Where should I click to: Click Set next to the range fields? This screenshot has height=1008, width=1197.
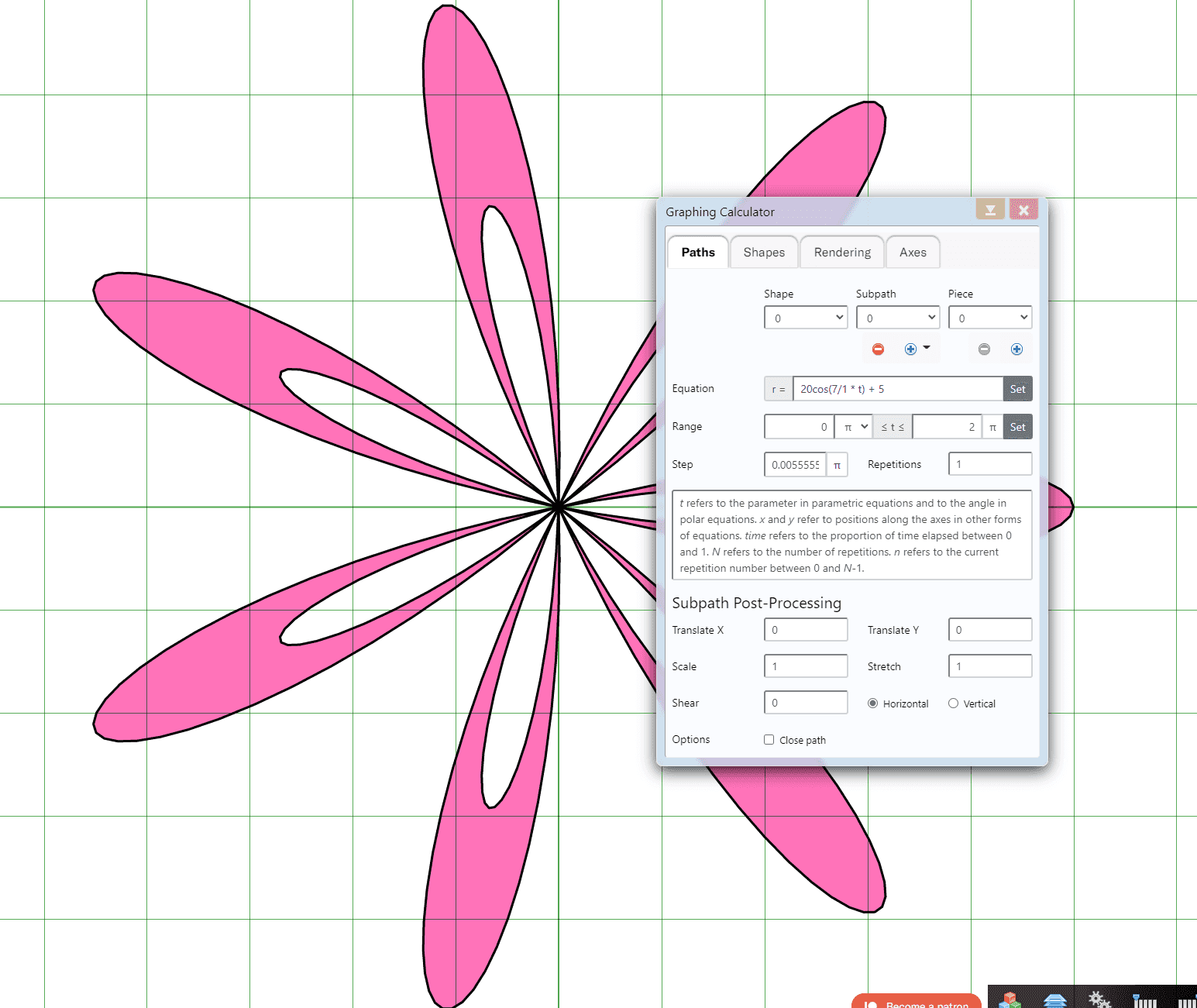click(1017, 426)
